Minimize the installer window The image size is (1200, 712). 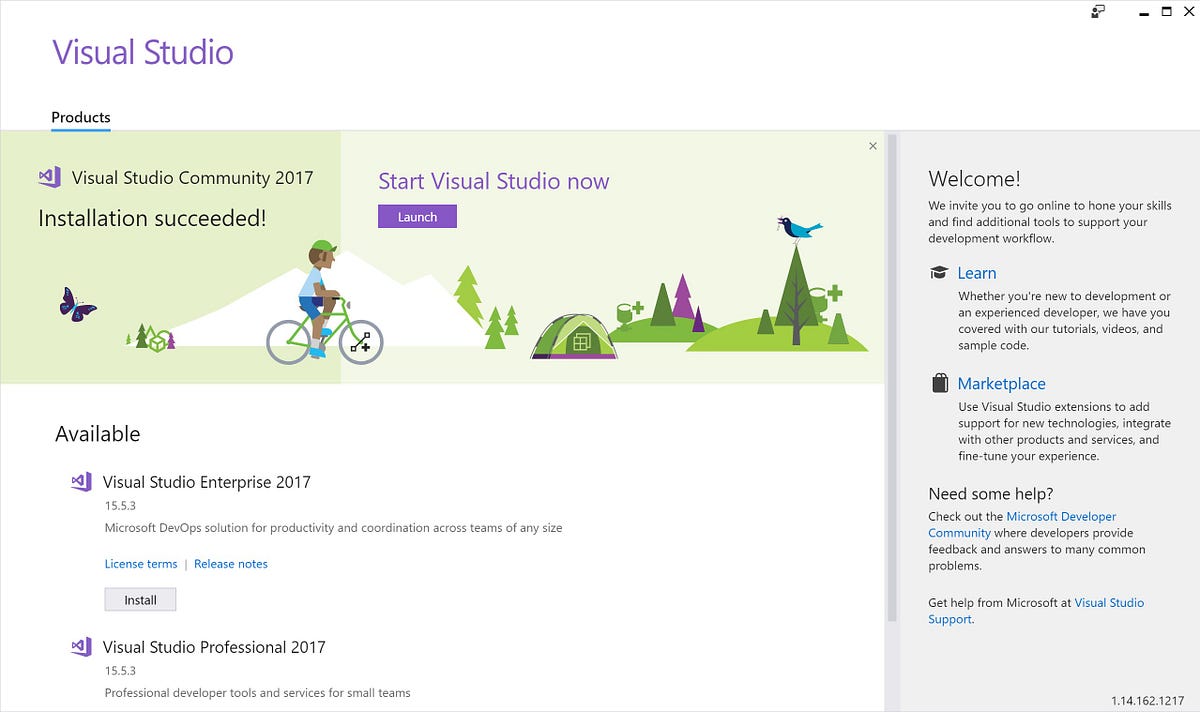(1142, 12)
